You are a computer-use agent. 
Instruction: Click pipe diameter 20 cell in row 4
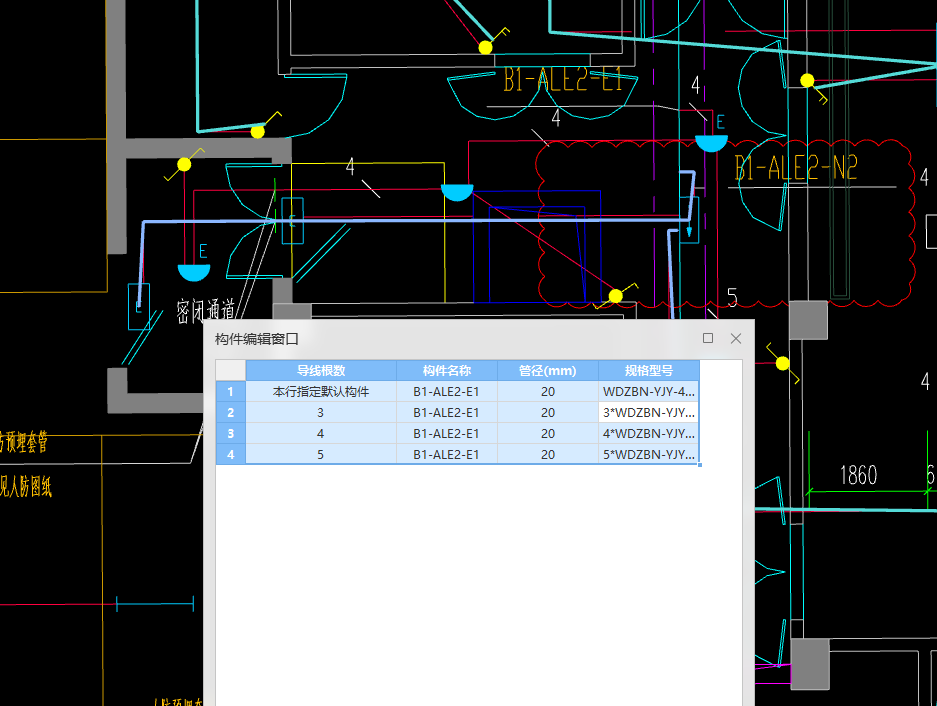tap(548, 454)
